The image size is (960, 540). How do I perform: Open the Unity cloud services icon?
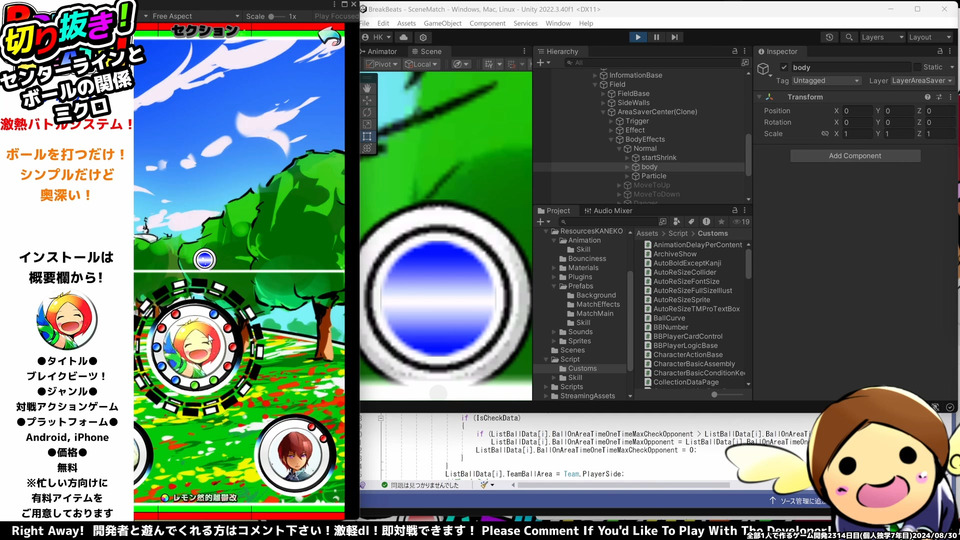click(x=403, y=37)
